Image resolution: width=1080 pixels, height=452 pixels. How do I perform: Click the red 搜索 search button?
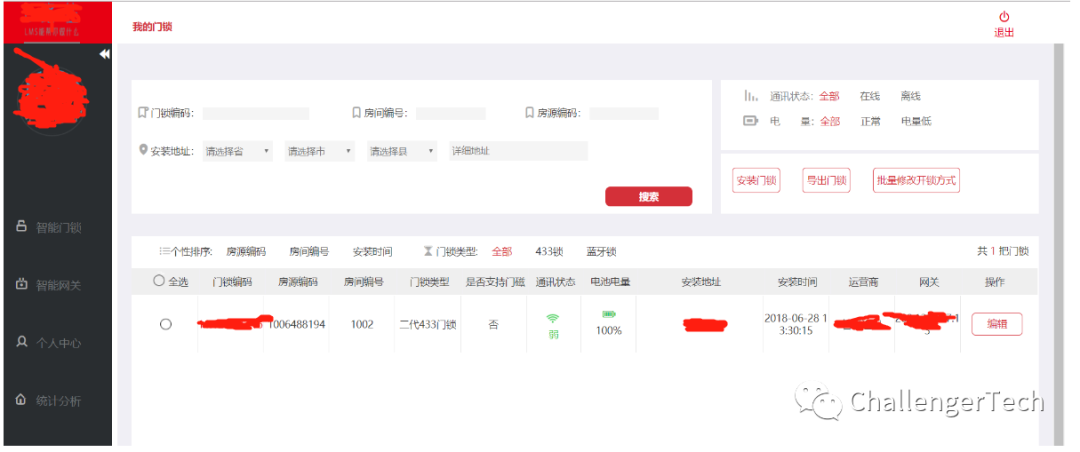pyautogui.click(x=649, y=196)
